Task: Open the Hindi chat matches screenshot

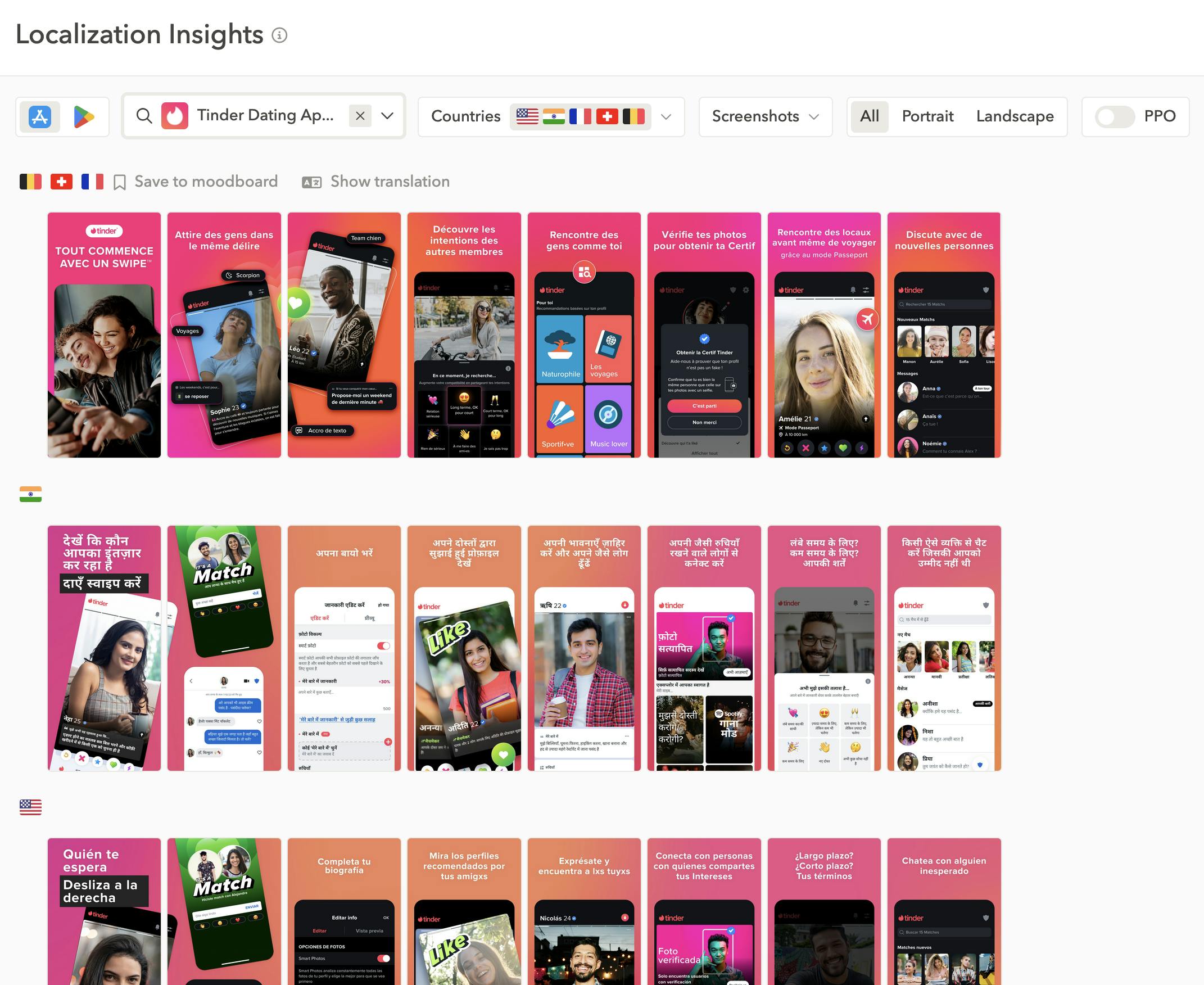Action: 944,648
